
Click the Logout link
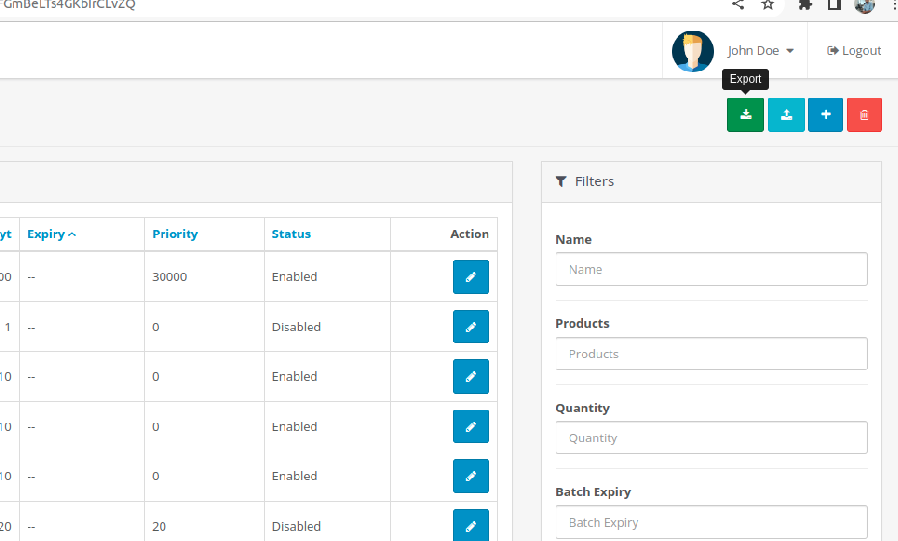tap(854, 51)
